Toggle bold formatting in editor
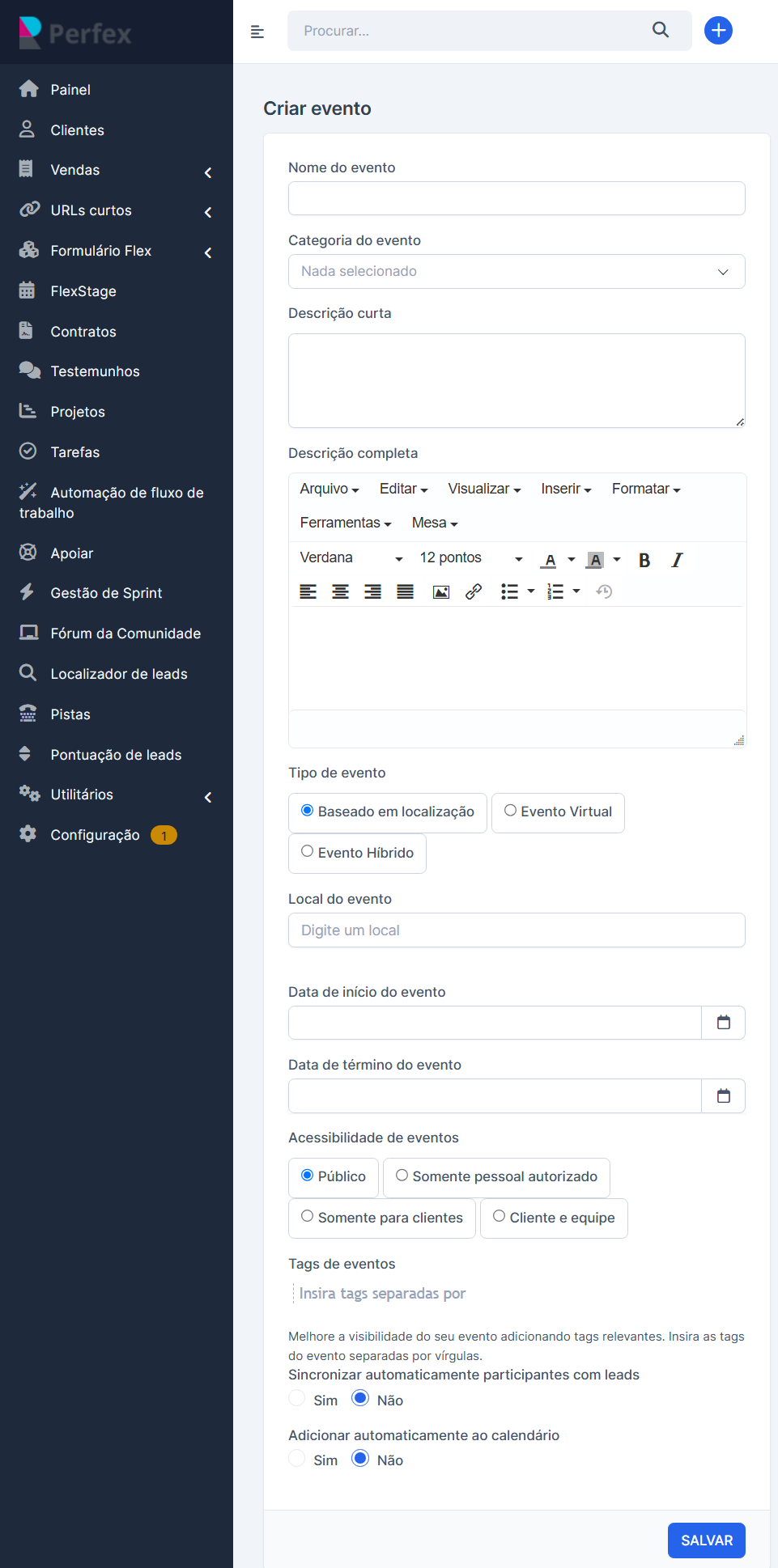This screenshot has height=1568, width=778. 644,560
